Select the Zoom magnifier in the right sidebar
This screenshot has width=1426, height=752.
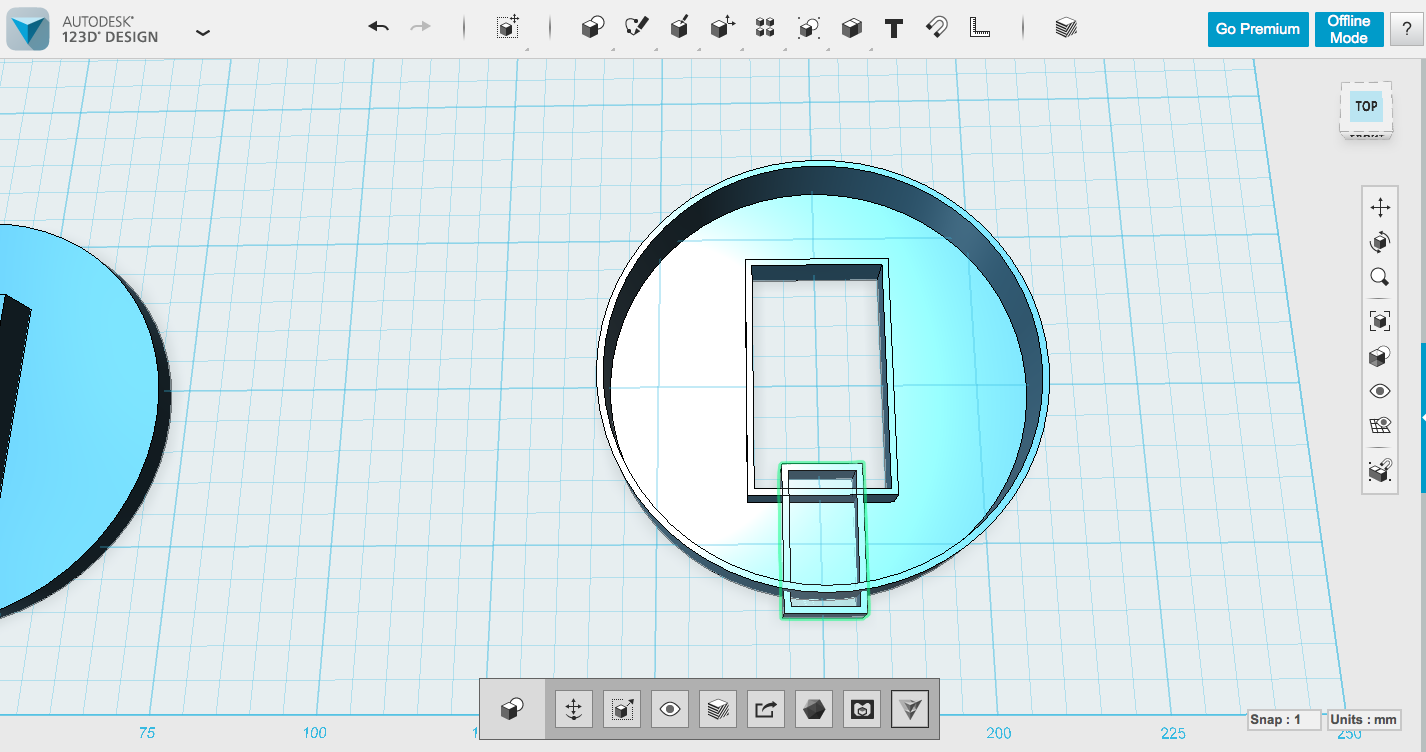click(x=1380, y=276)
